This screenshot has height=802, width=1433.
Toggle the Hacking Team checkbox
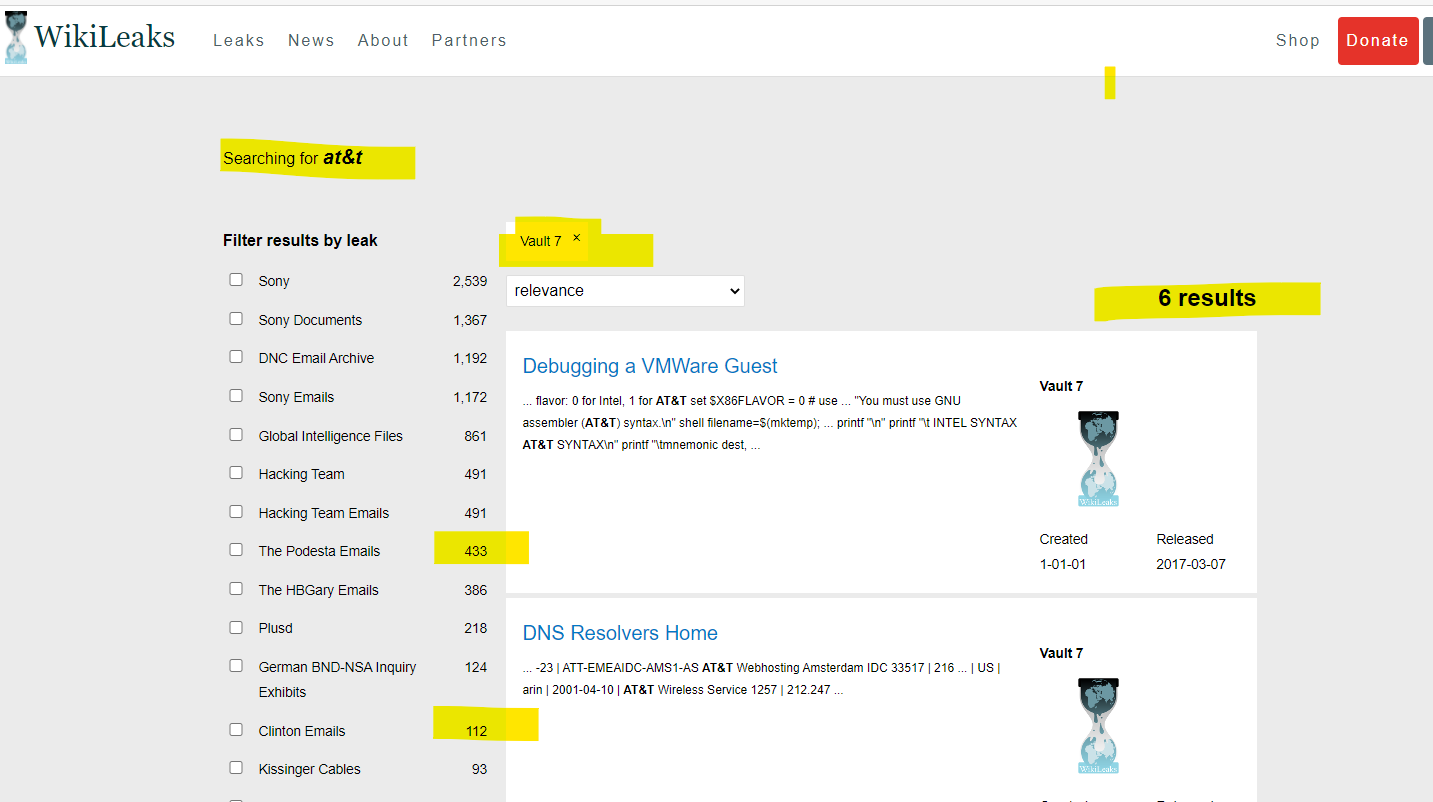(236, 473)
